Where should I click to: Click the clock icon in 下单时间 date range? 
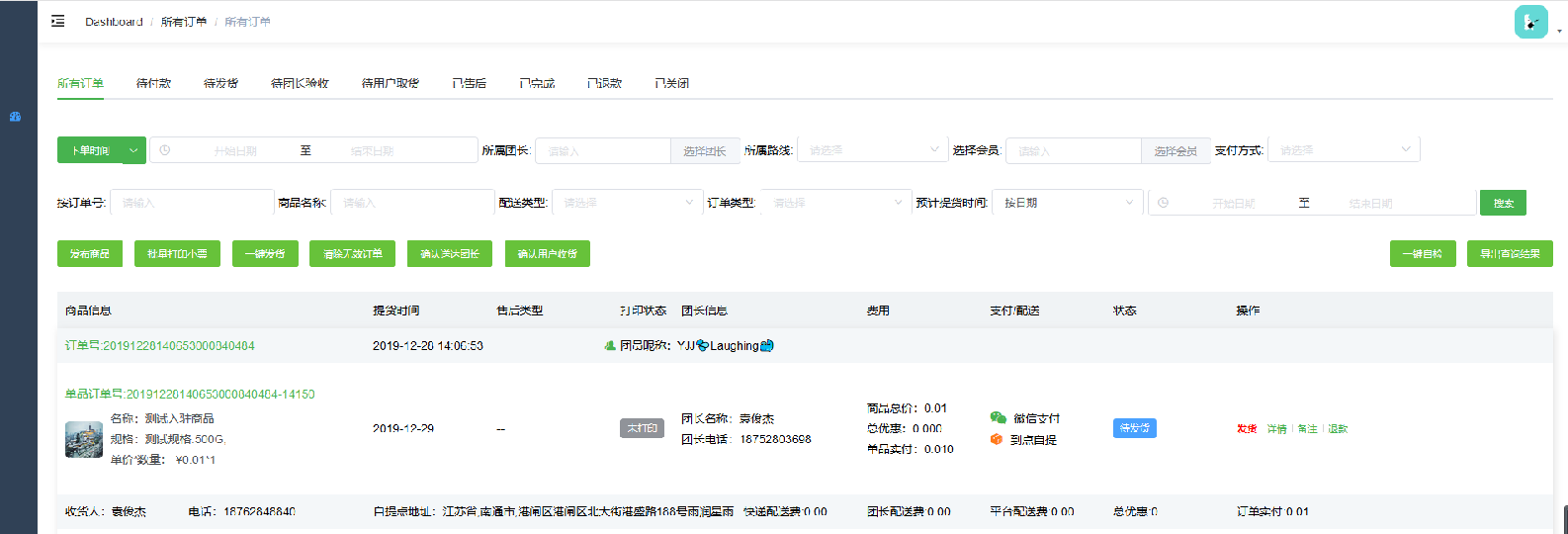165,150
